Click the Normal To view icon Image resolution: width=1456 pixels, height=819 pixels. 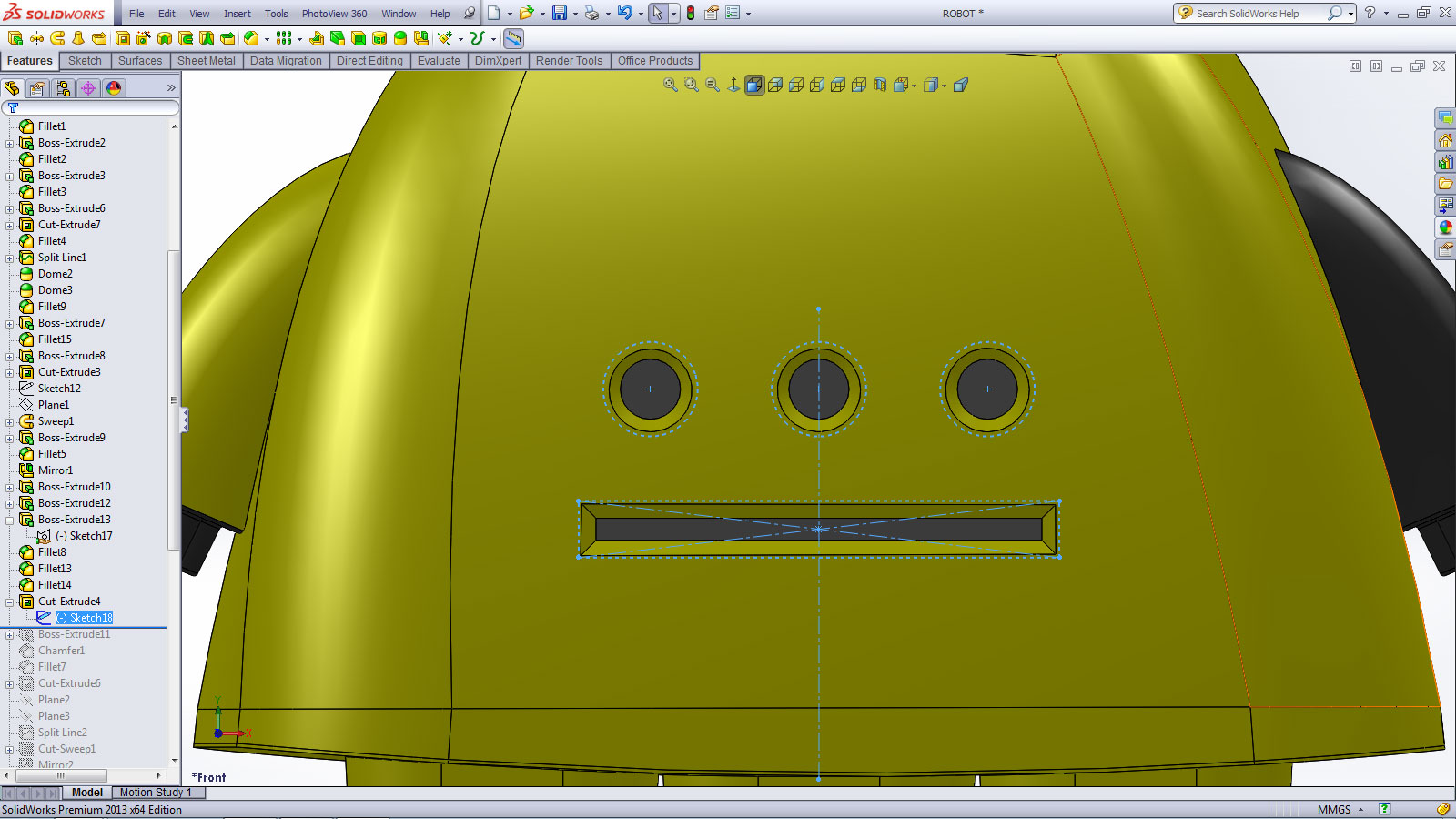(733, 85)
